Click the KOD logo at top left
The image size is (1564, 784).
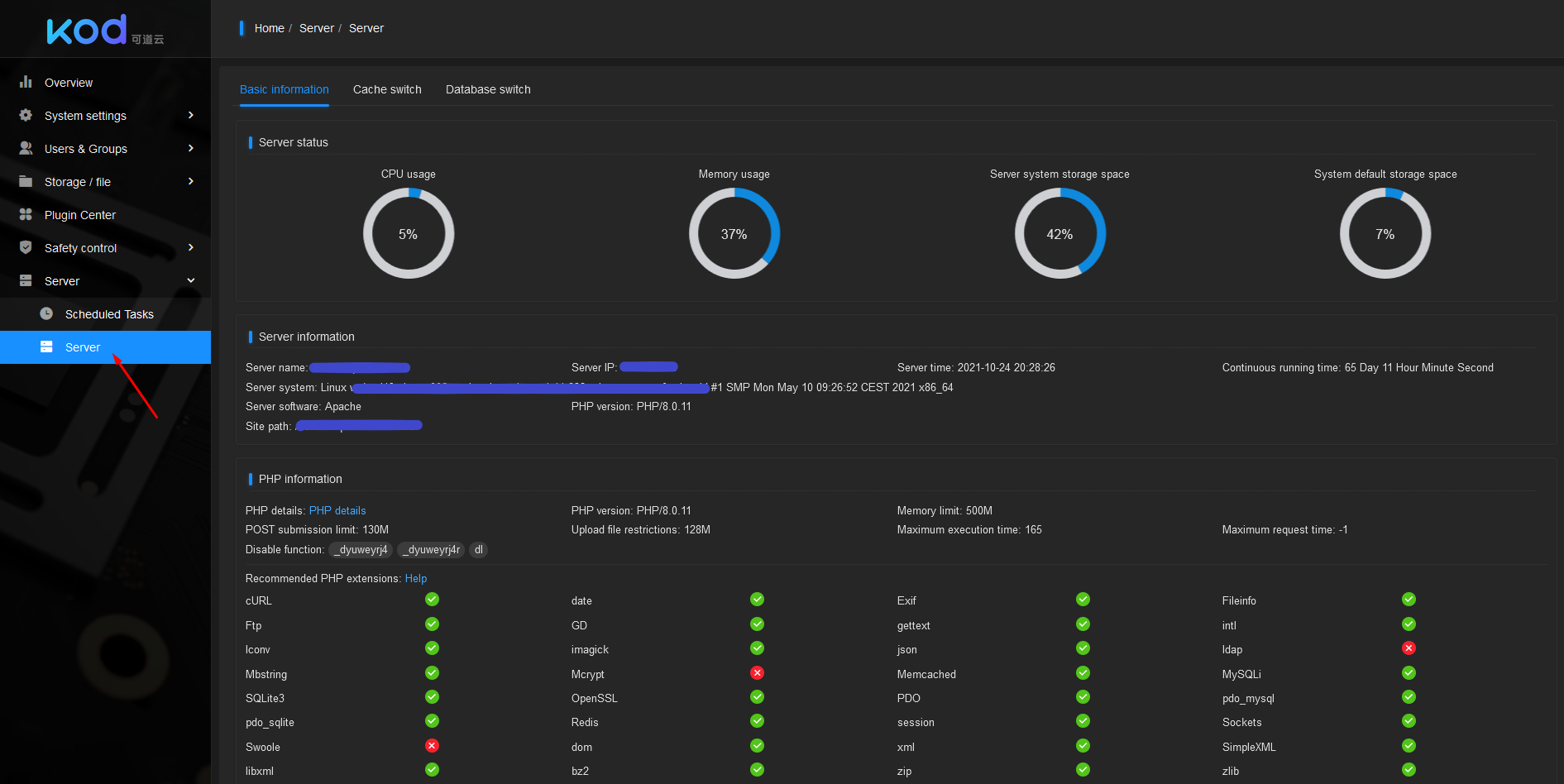coord(87,29)
